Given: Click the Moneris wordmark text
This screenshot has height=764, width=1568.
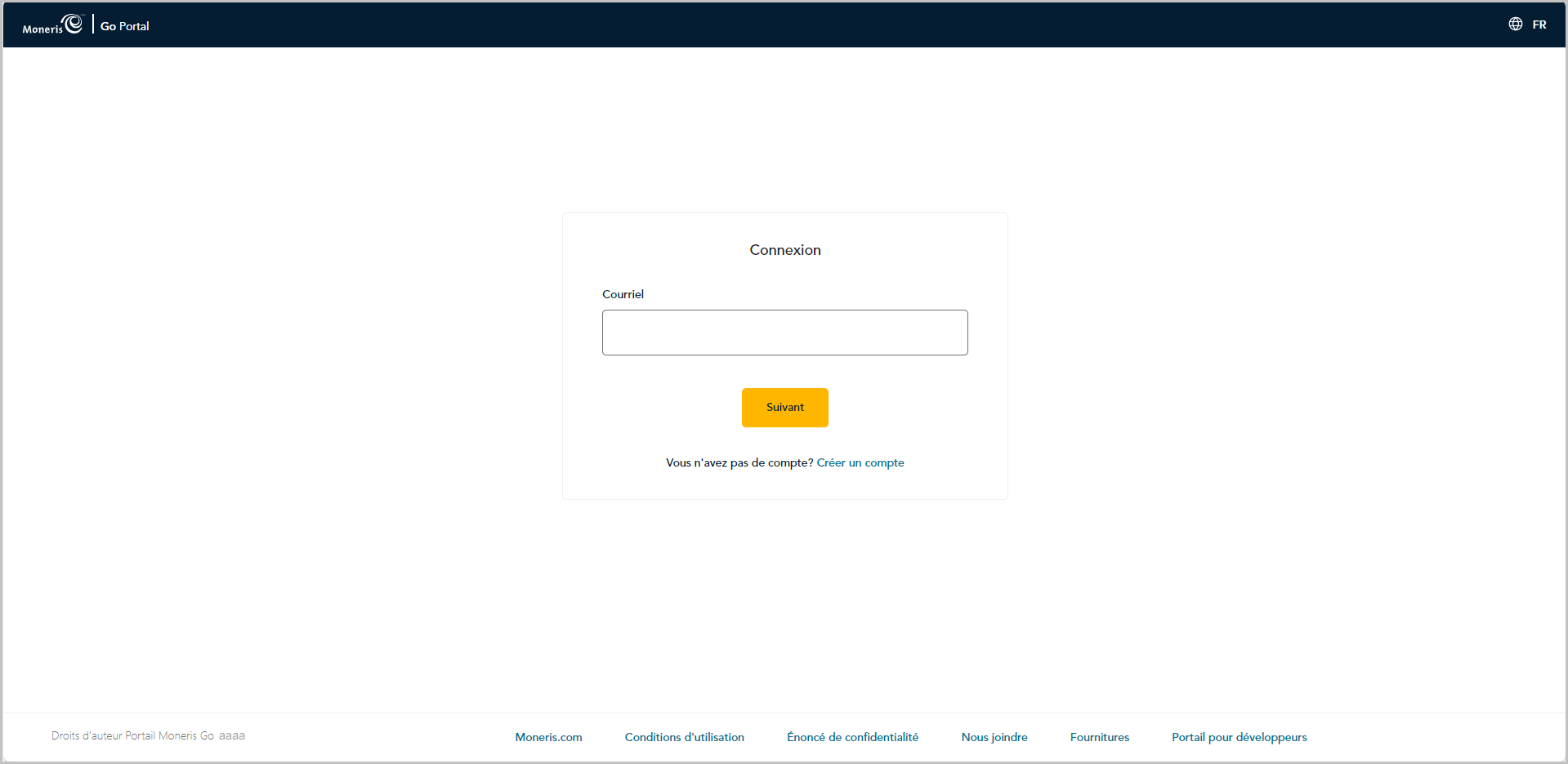Looking at the screenshot, I should 42,29.
